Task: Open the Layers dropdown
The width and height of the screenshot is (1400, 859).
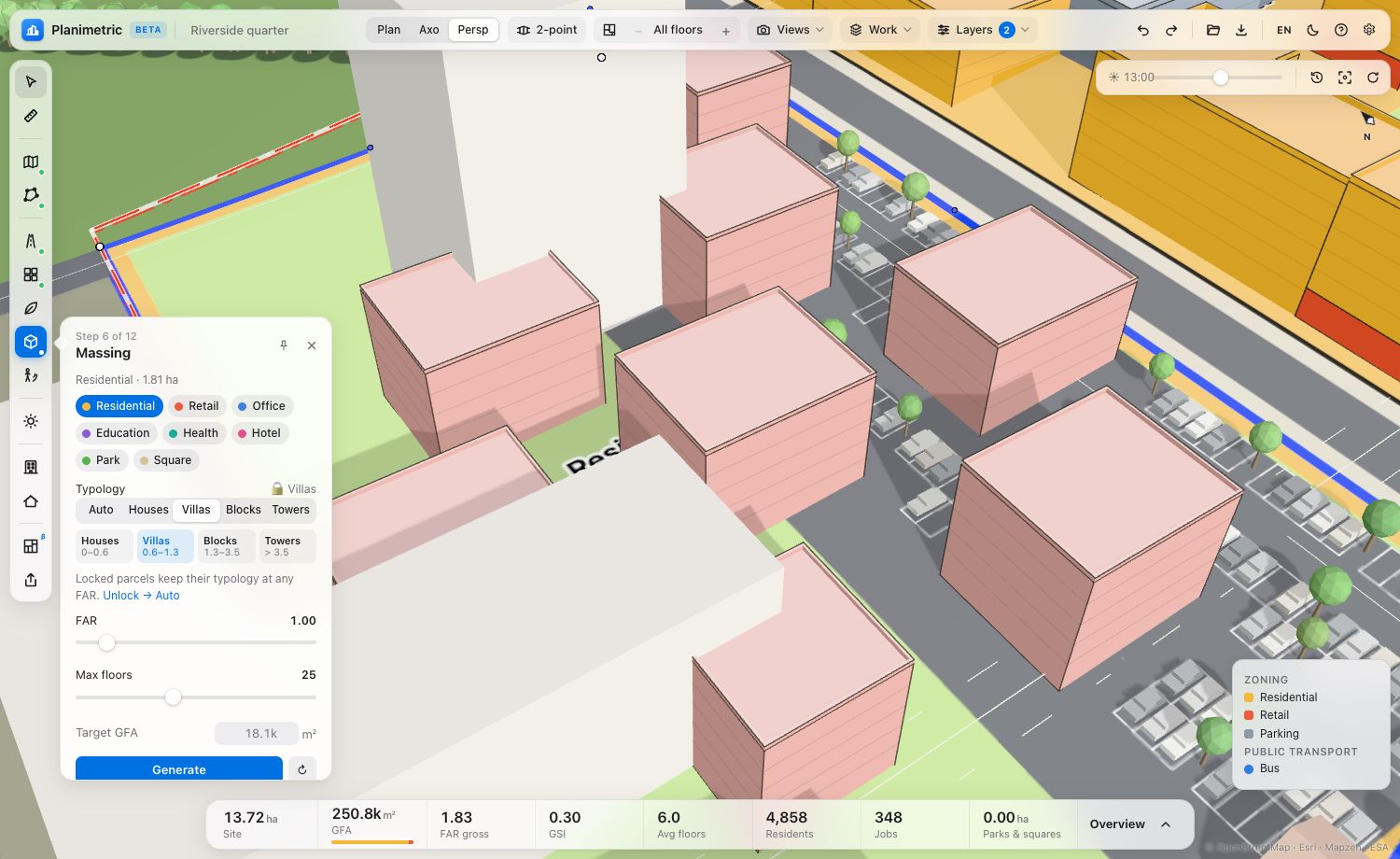Action: click(x=984, y=30)
